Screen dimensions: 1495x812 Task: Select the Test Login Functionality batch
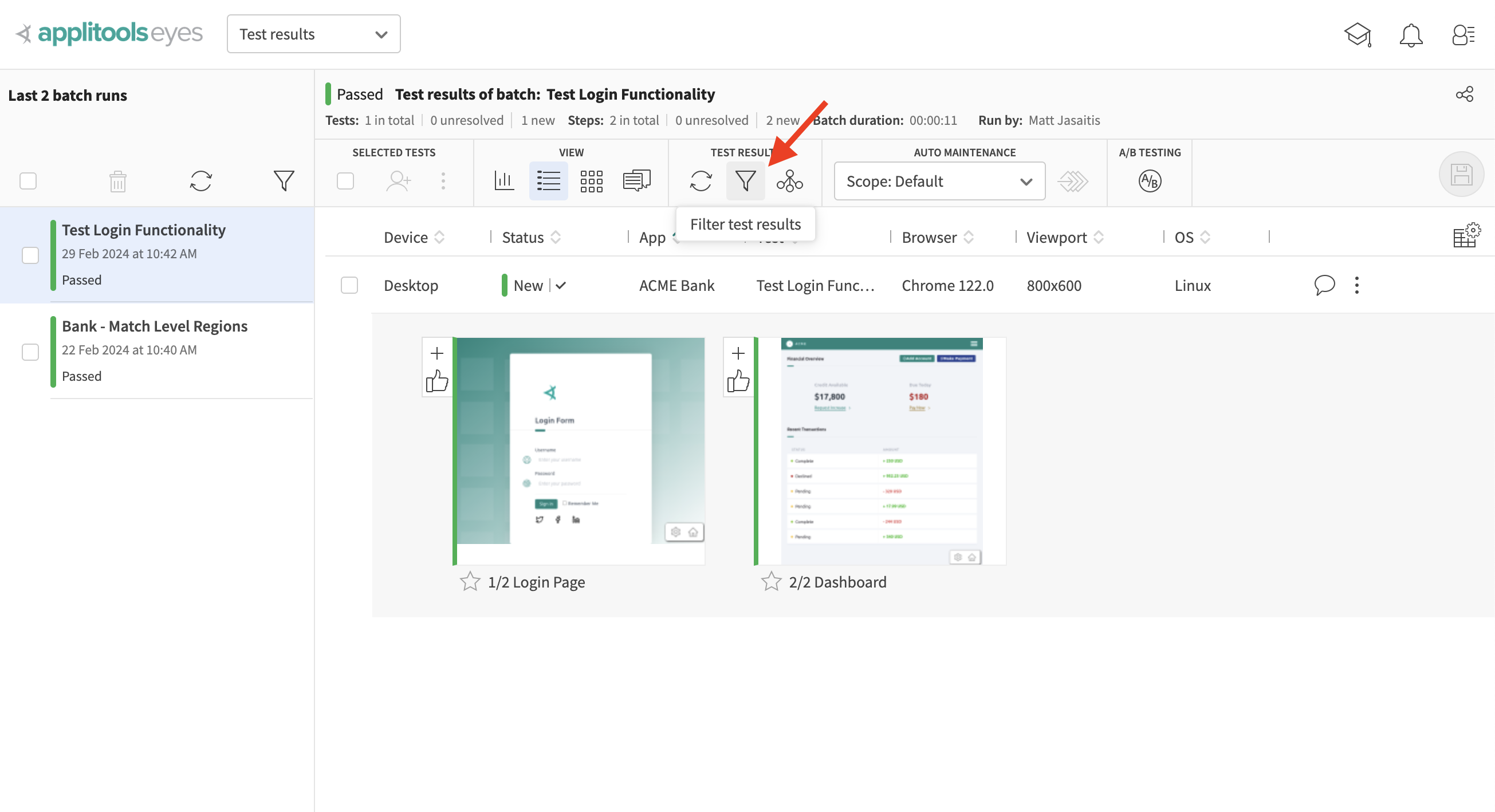pos(157,255)
